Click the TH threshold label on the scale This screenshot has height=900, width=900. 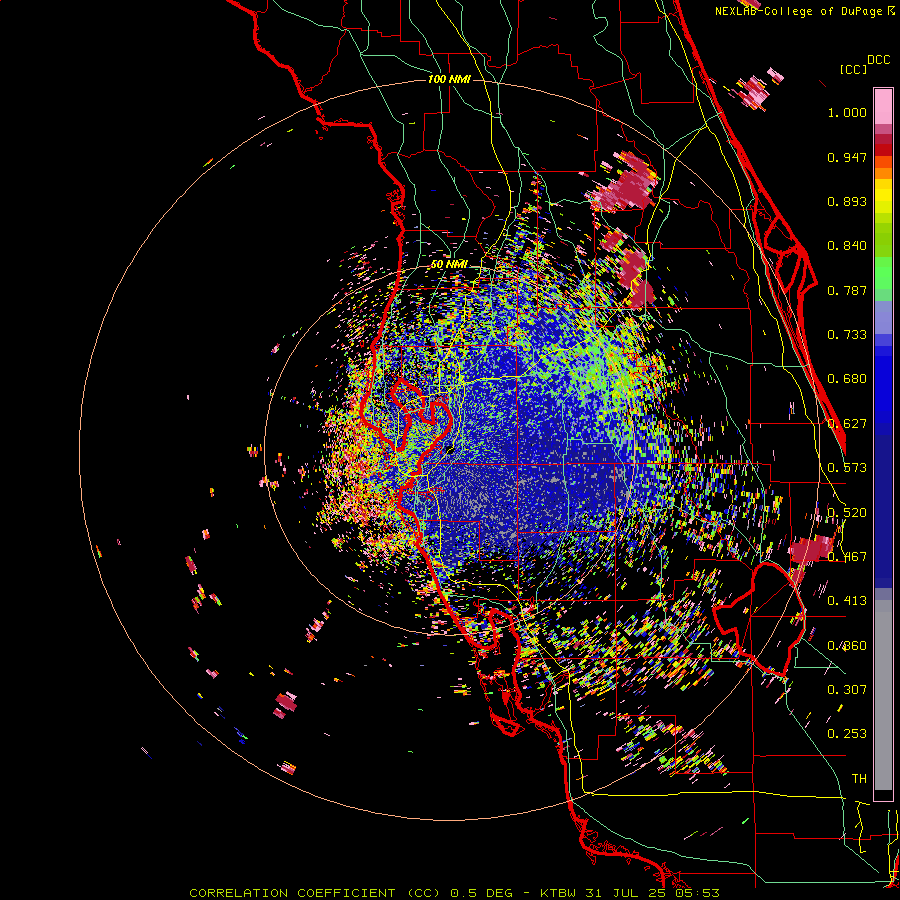pyautogui.click(x=859, y=778)
